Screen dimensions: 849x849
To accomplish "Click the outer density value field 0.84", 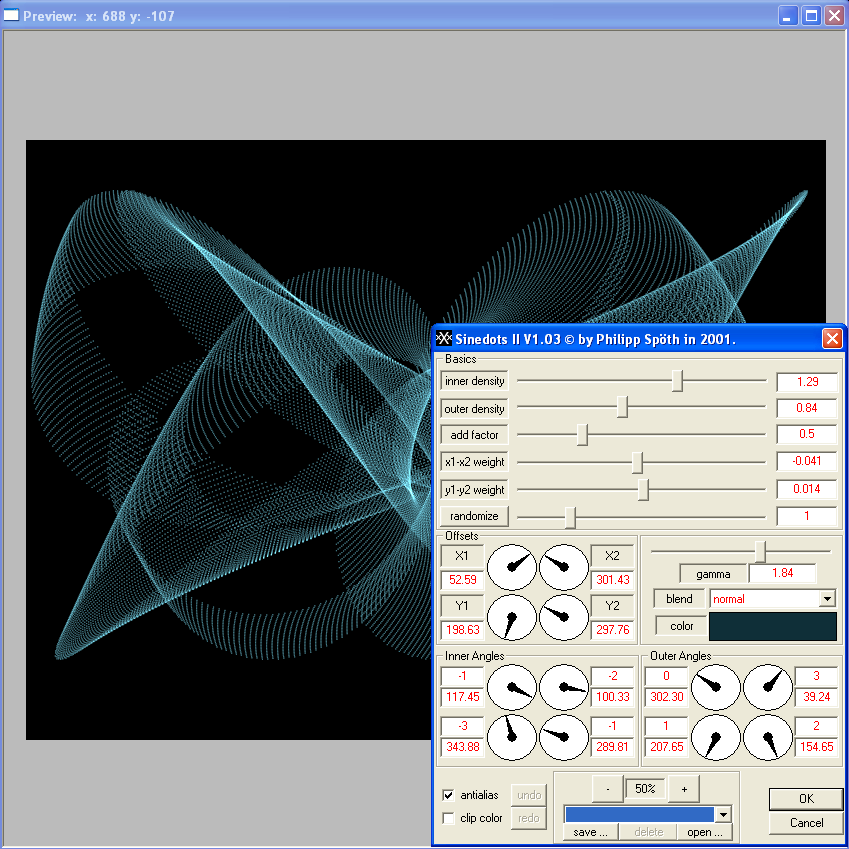I will pyautogui.click(x=807, y=408).
